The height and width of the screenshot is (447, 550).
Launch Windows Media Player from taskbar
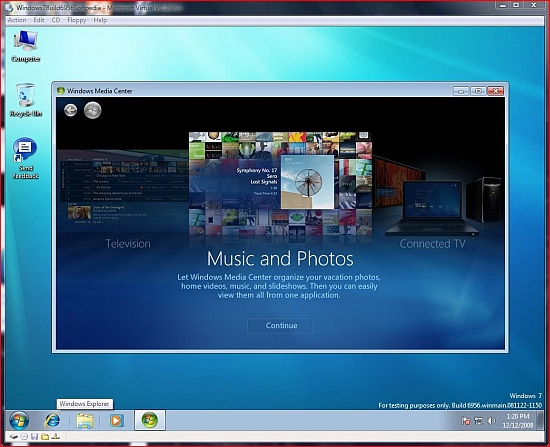point(116,420)
